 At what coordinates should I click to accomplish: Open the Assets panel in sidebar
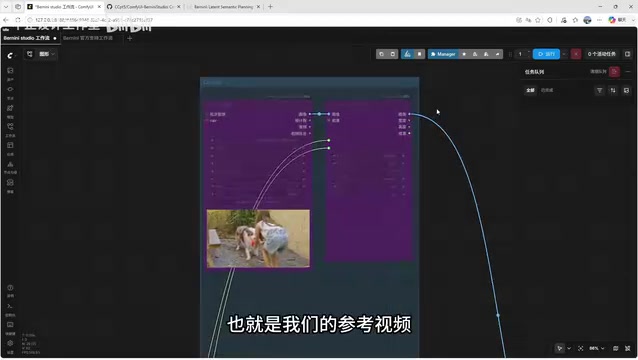(x=10, y=71)
